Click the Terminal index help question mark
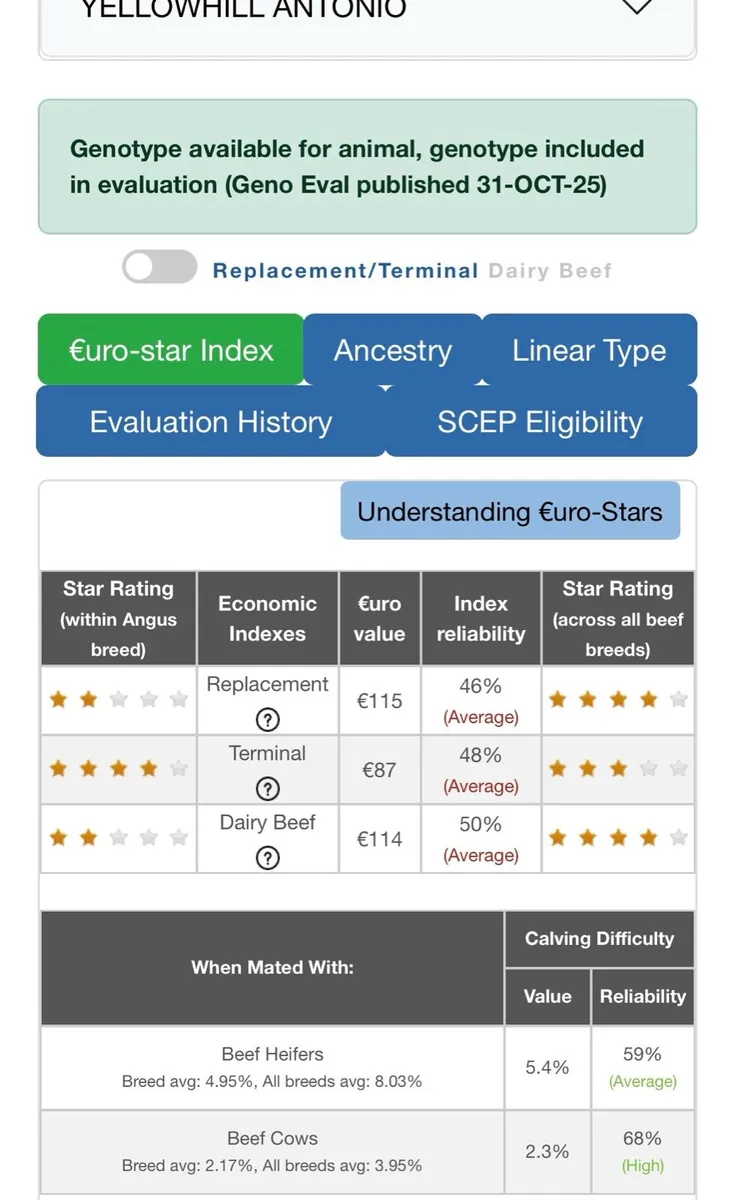Screen dimensions: 736x1200 [x=267, y=788]
